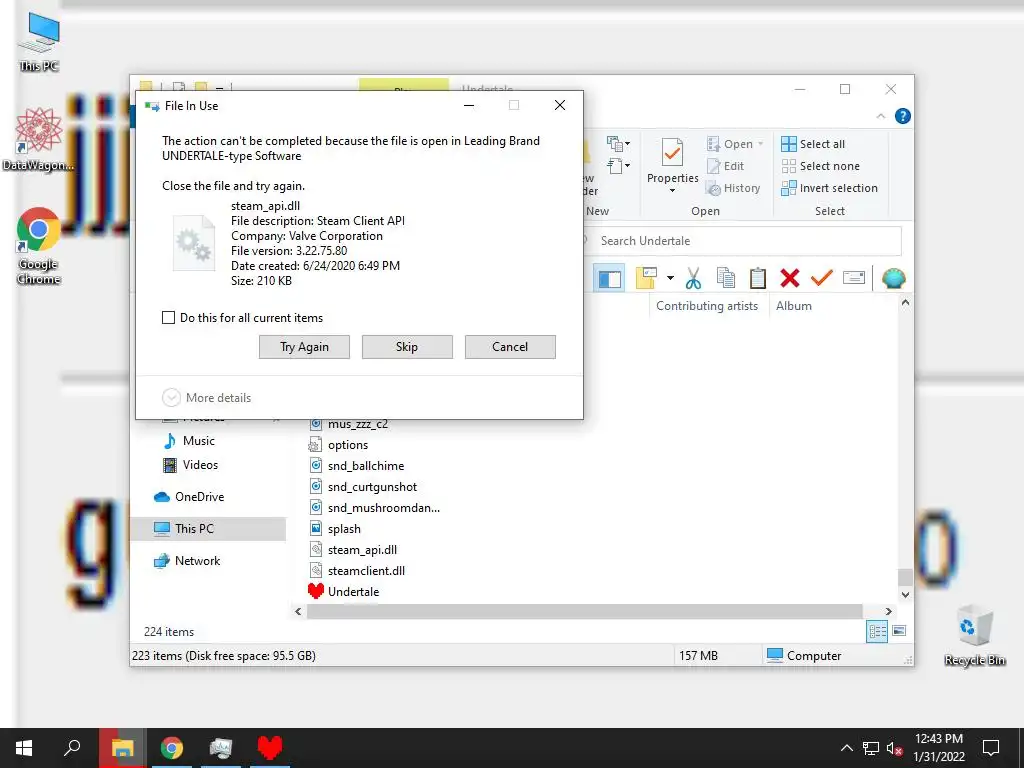Select the snd_curtgunshot file

[x=363, y=487]
